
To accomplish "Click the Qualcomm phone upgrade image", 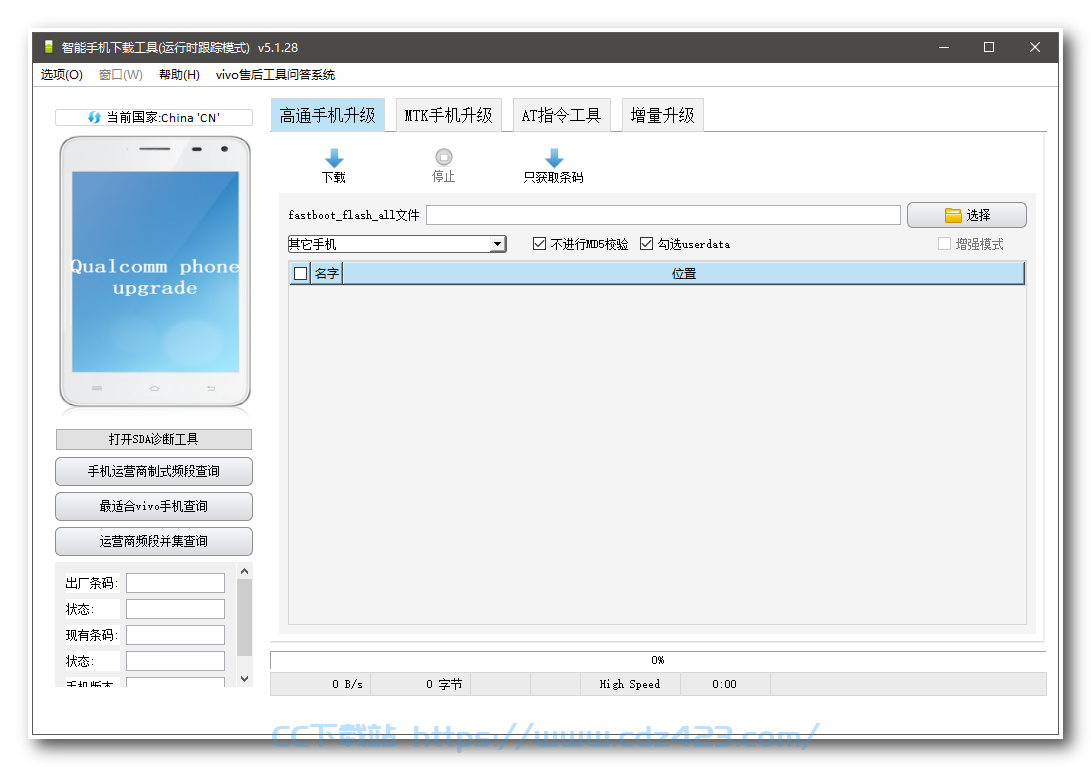I will point(155,271).
